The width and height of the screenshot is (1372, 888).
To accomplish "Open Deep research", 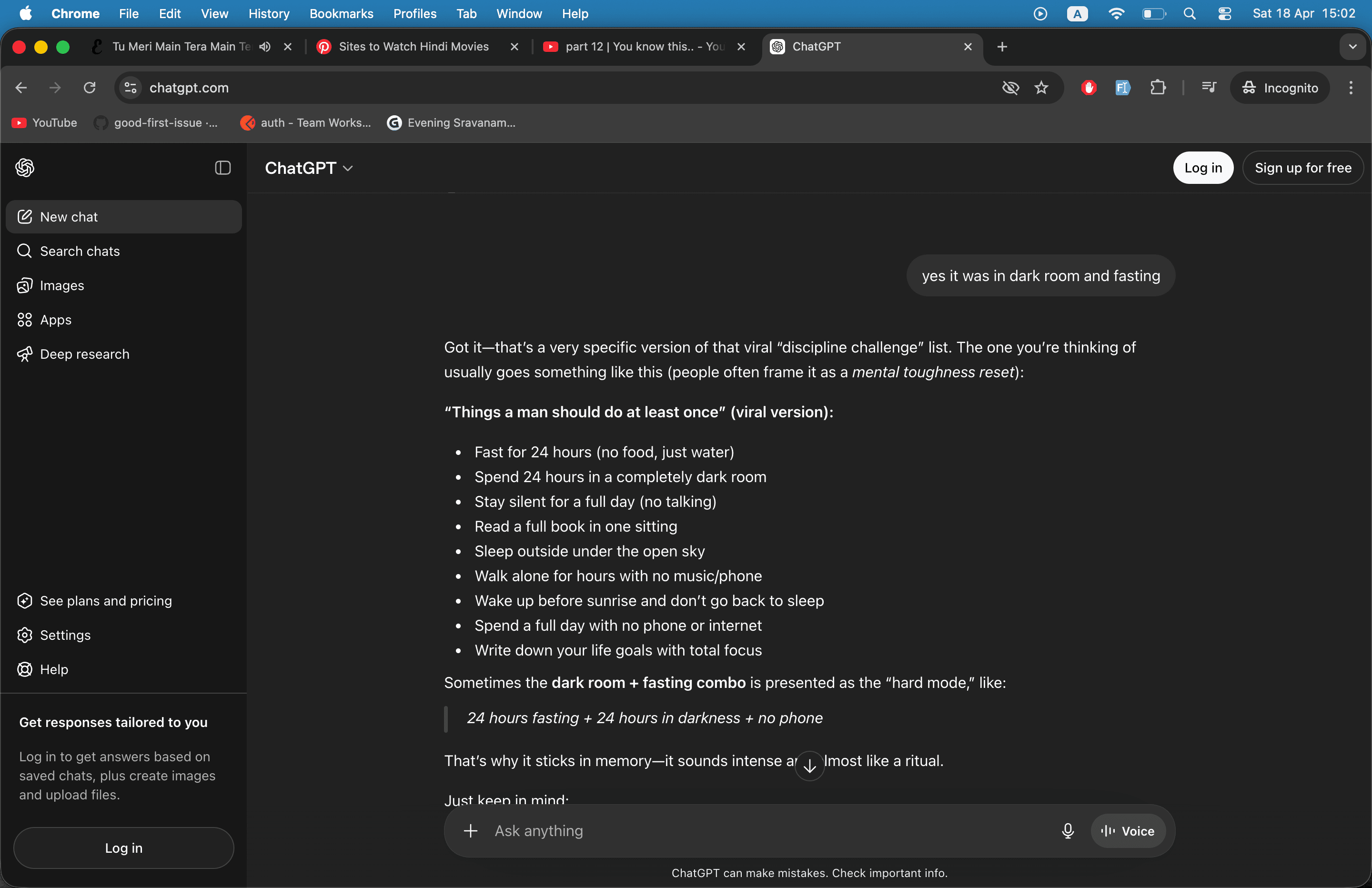I will click(x=123, y=354).
